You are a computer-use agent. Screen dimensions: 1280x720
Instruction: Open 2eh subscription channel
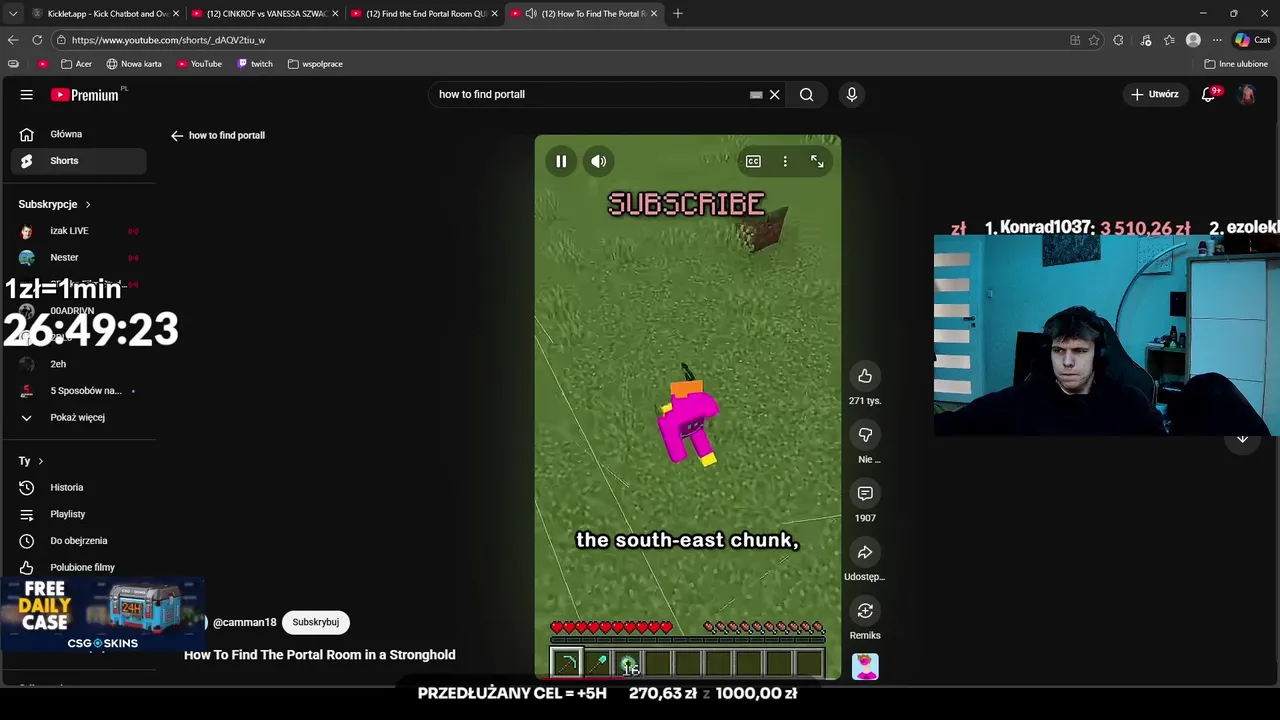78,364
